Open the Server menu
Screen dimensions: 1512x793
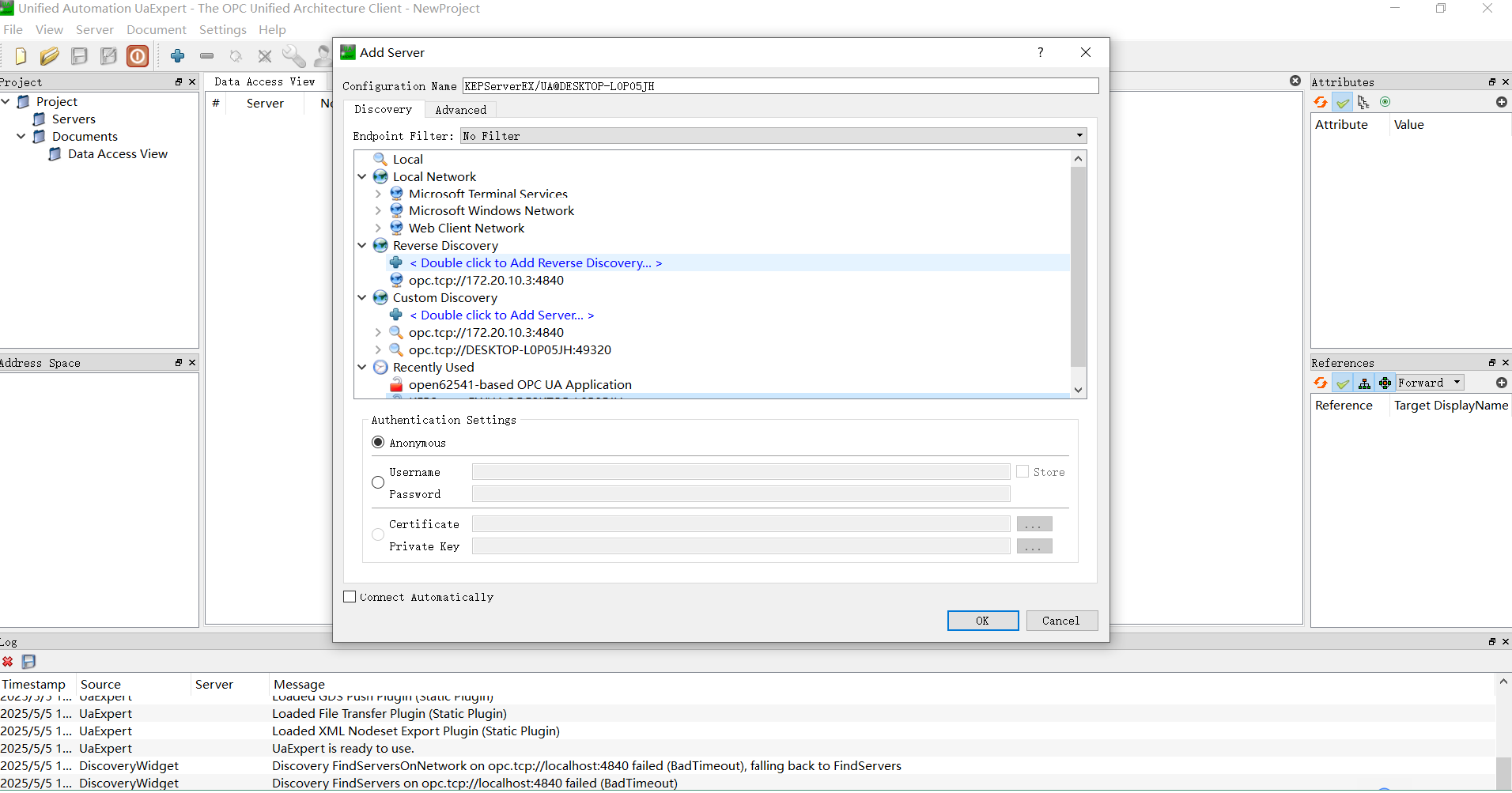(x=95, y=30)
